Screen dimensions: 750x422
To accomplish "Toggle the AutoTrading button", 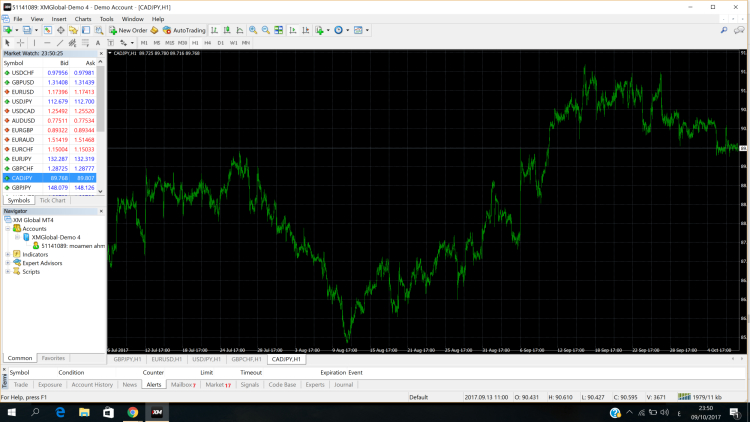I will 184,30.
